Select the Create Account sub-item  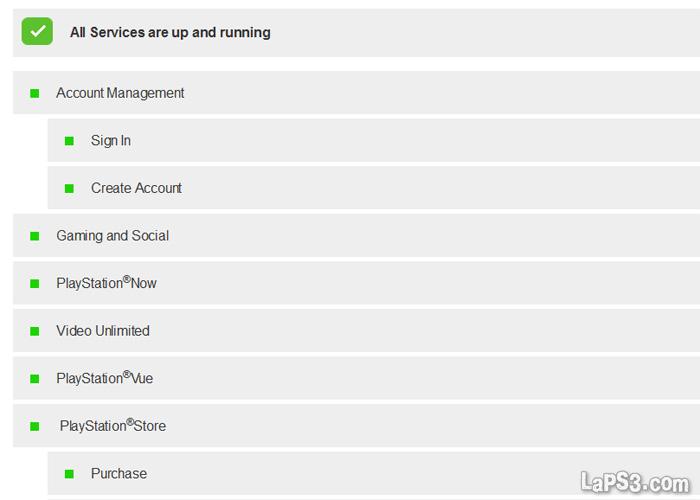tap(136, 188)
